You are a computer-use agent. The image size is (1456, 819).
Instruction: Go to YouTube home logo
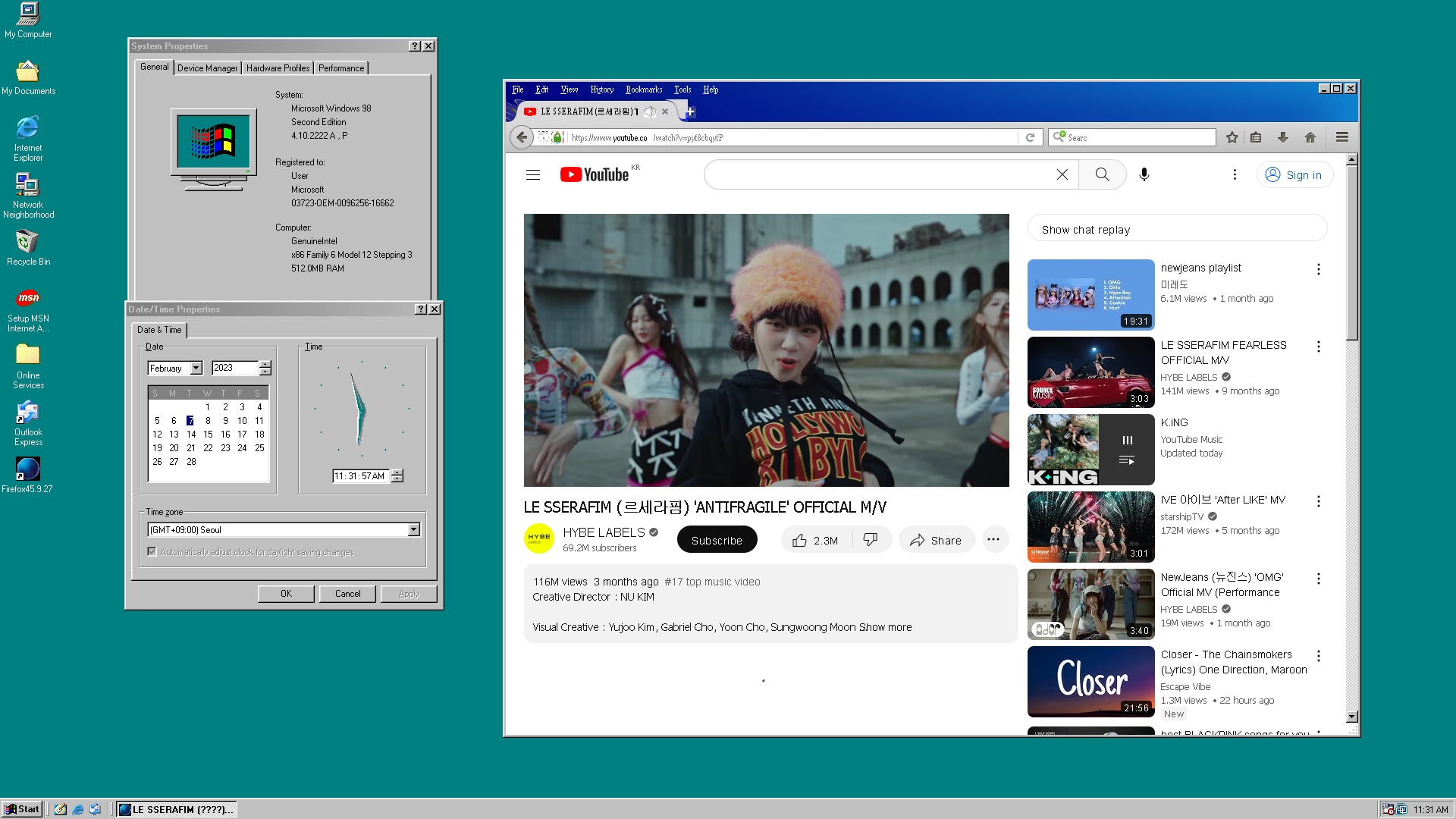[x=595, y=175]
